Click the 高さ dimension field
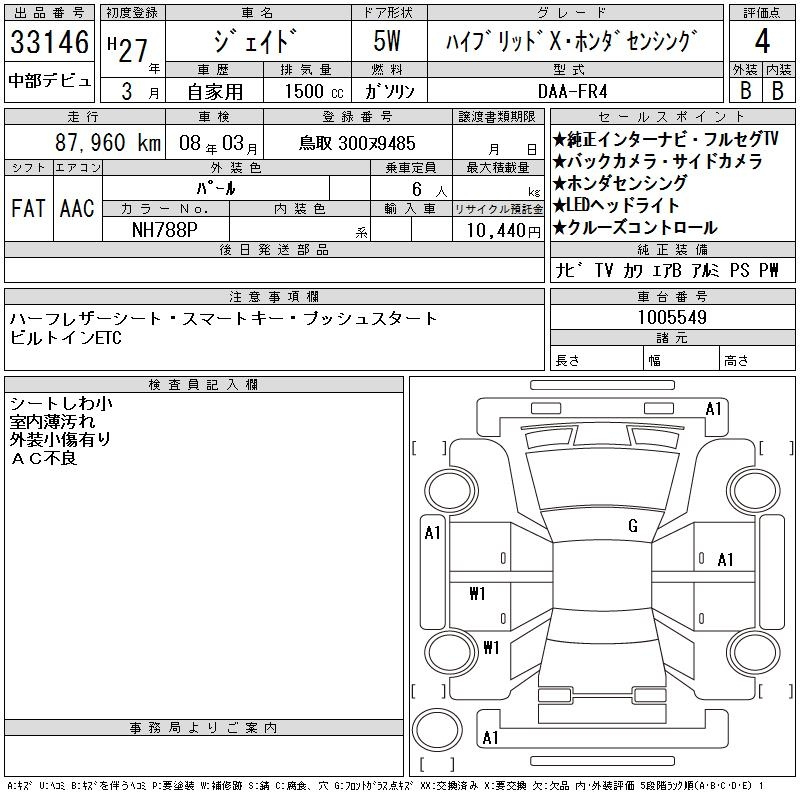Viewport: 800px width, 800px height. [x=757, y=358]
